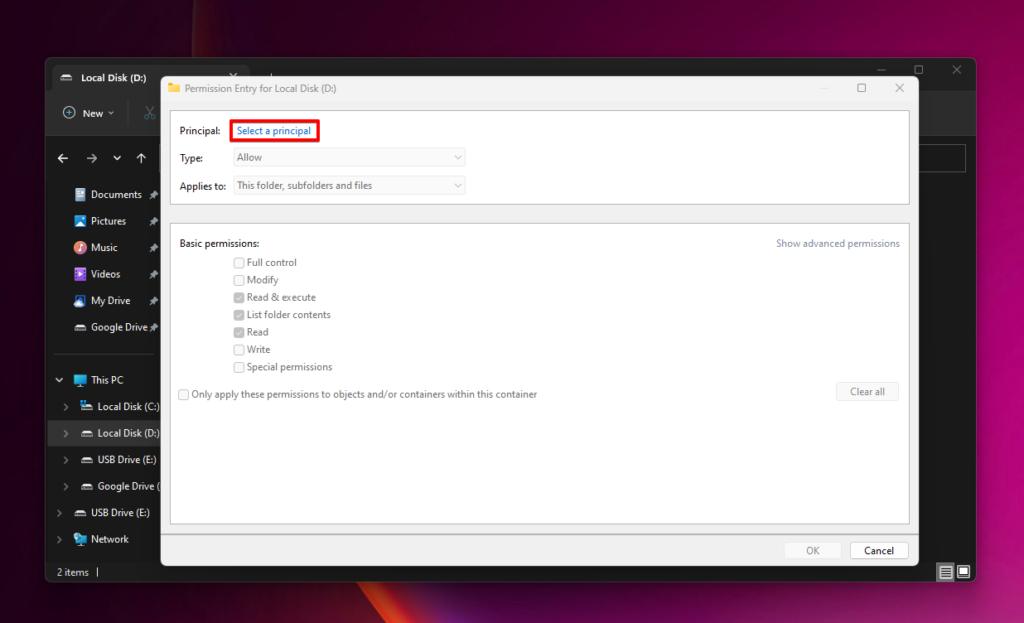Click the Select a principal link

point(273,130)
